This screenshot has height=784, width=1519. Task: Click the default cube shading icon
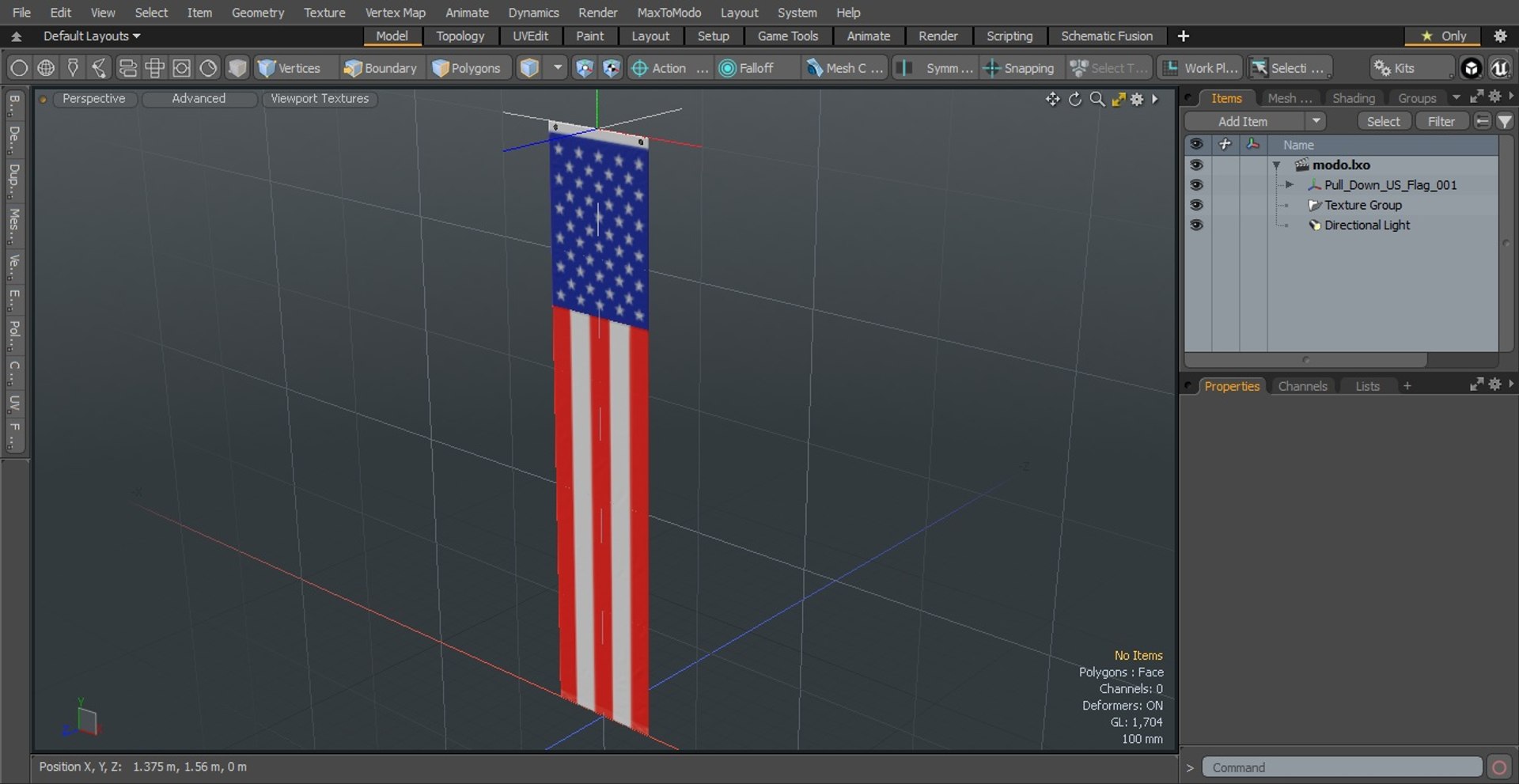click(x=237, y=68)
